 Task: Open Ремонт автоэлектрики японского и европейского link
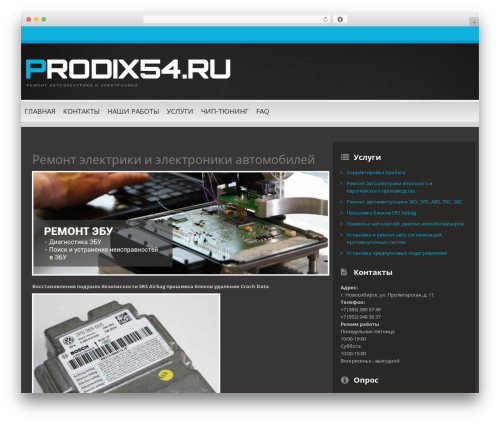(389, 187)
